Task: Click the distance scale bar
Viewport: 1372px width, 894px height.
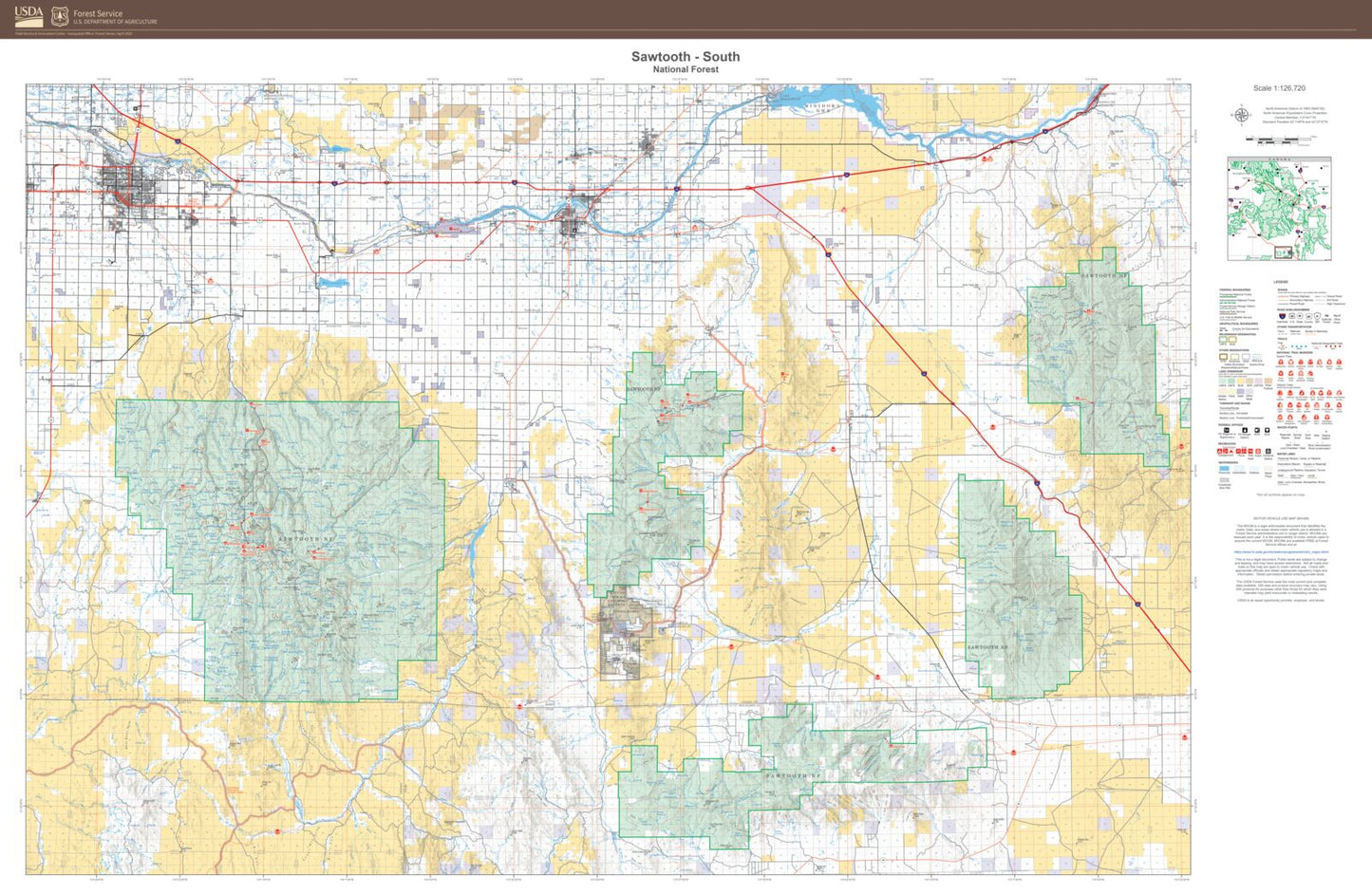Action: tap(1280, 139)
